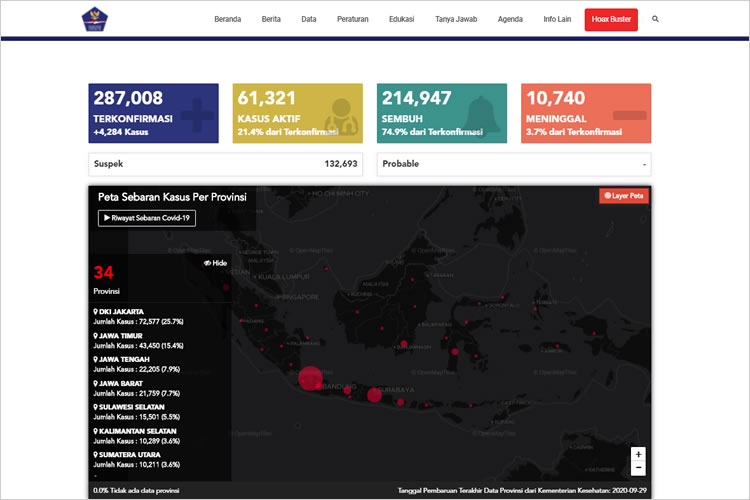Play Riwayat Sebaran Covid-19 history
The height and width of the screenshot is (500, 750).
pos(147,218)
